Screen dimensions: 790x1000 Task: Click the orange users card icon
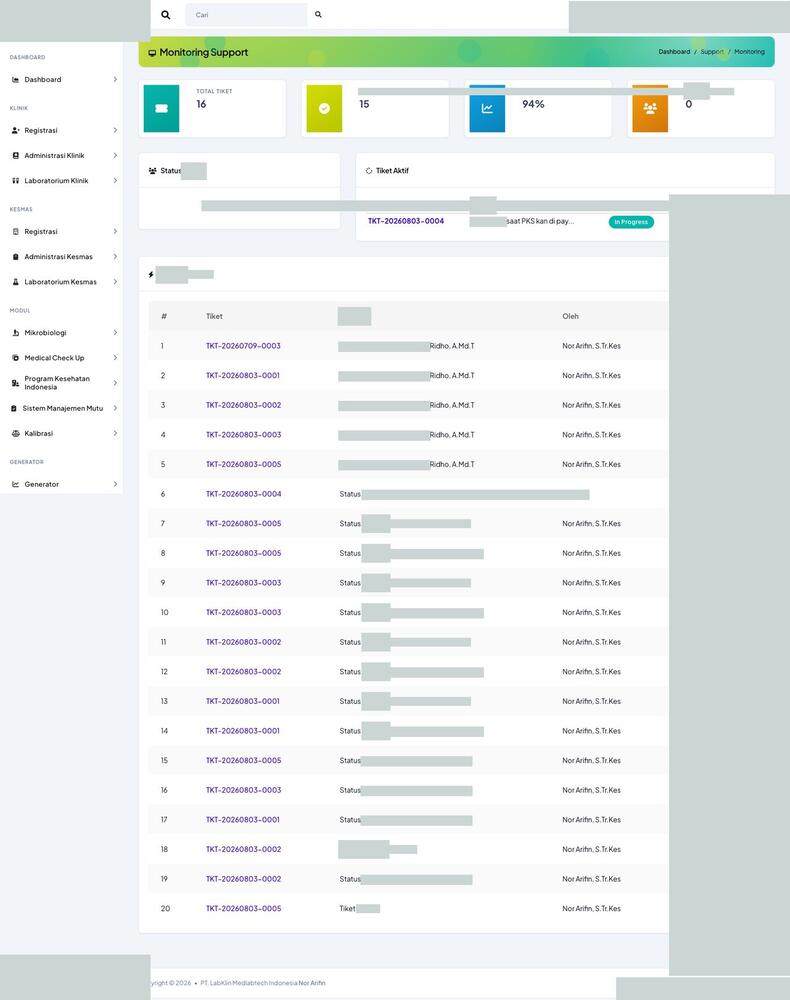click(650, 108)
